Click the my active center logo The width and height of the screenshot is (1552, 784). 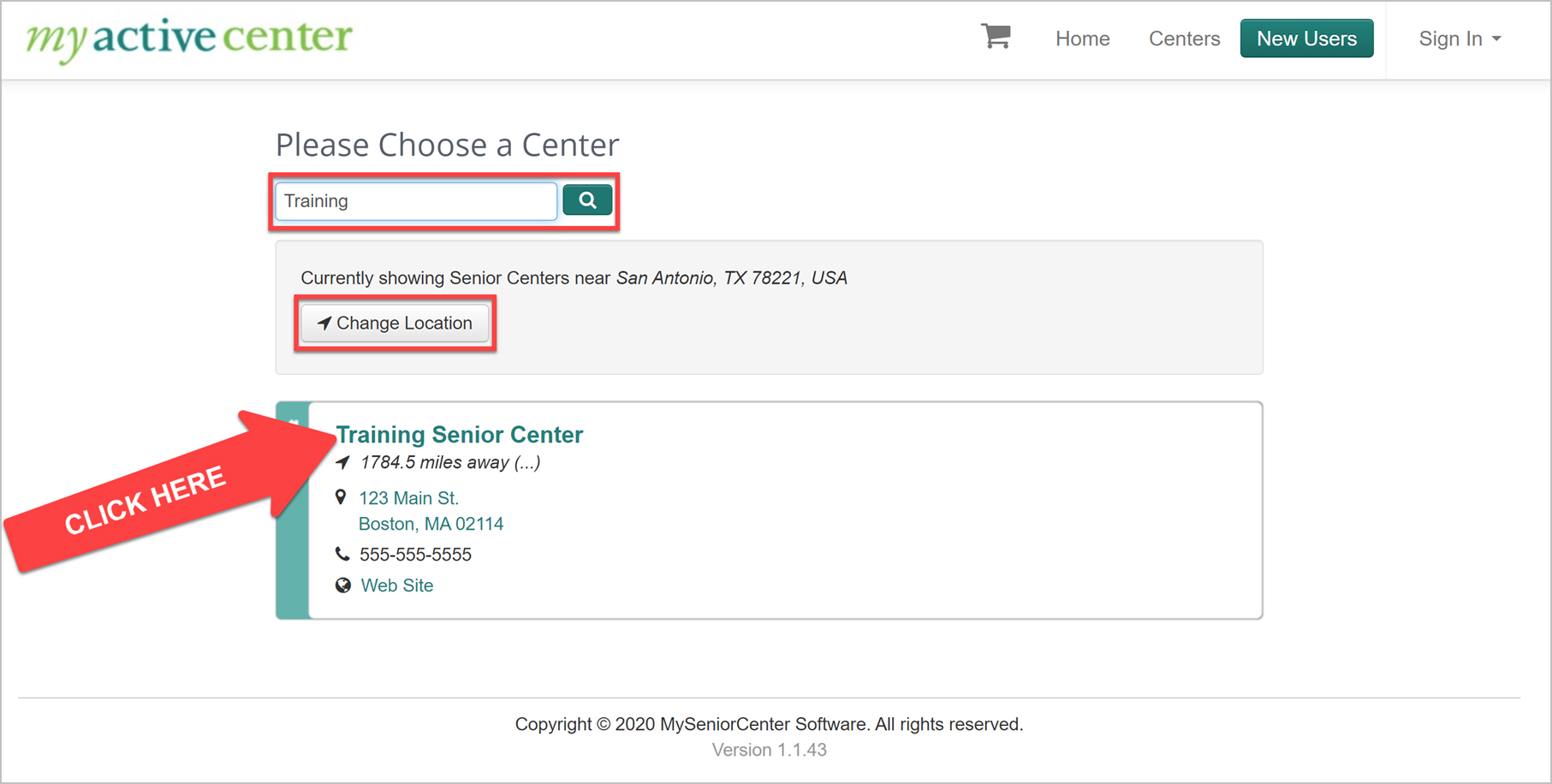click(188, 39)
